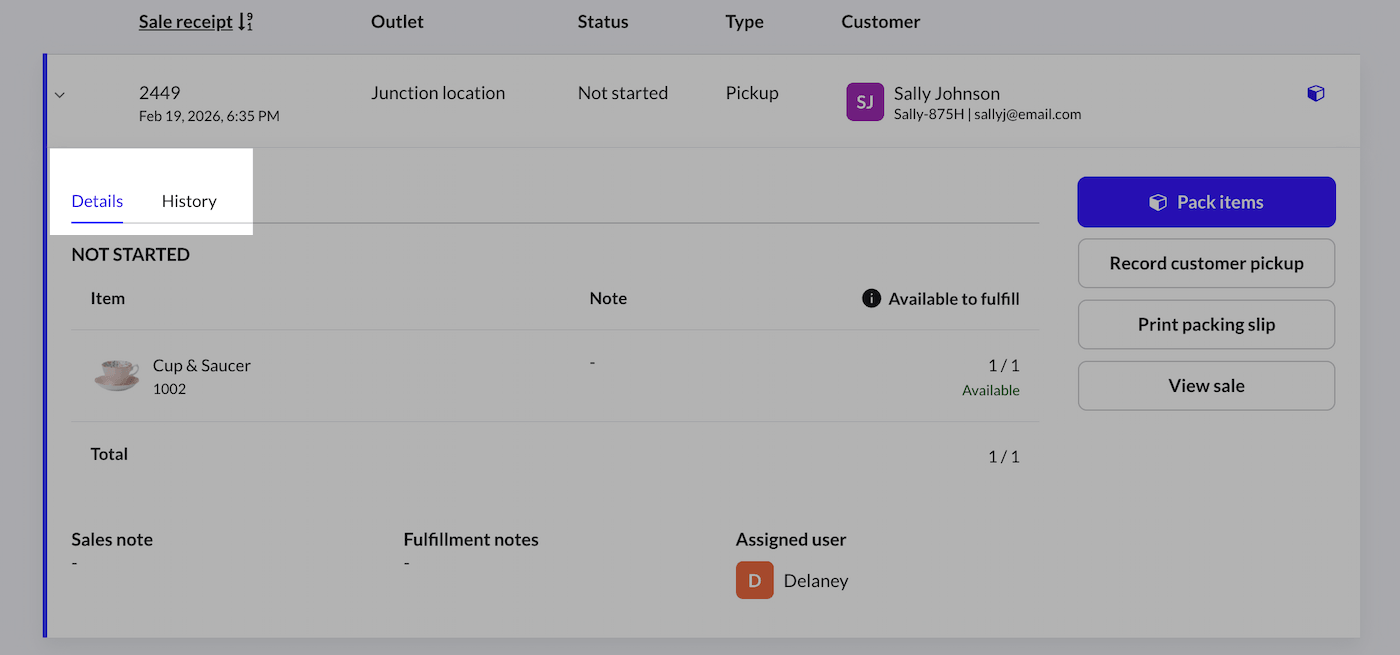Click Record customer pickup button

pos(1206,263)
